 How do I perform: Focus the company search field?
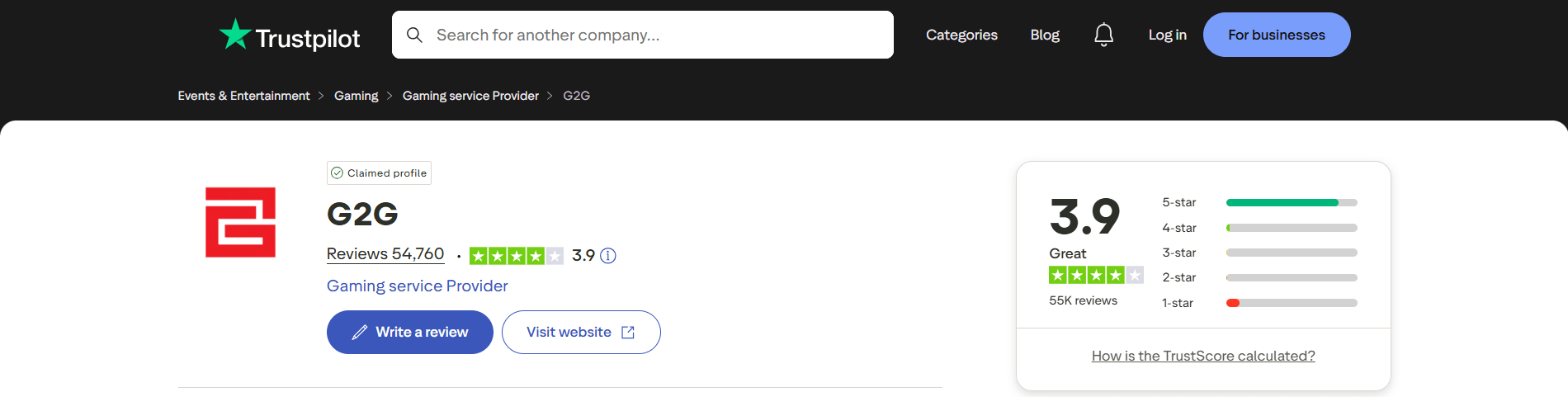tap(652, 35)
